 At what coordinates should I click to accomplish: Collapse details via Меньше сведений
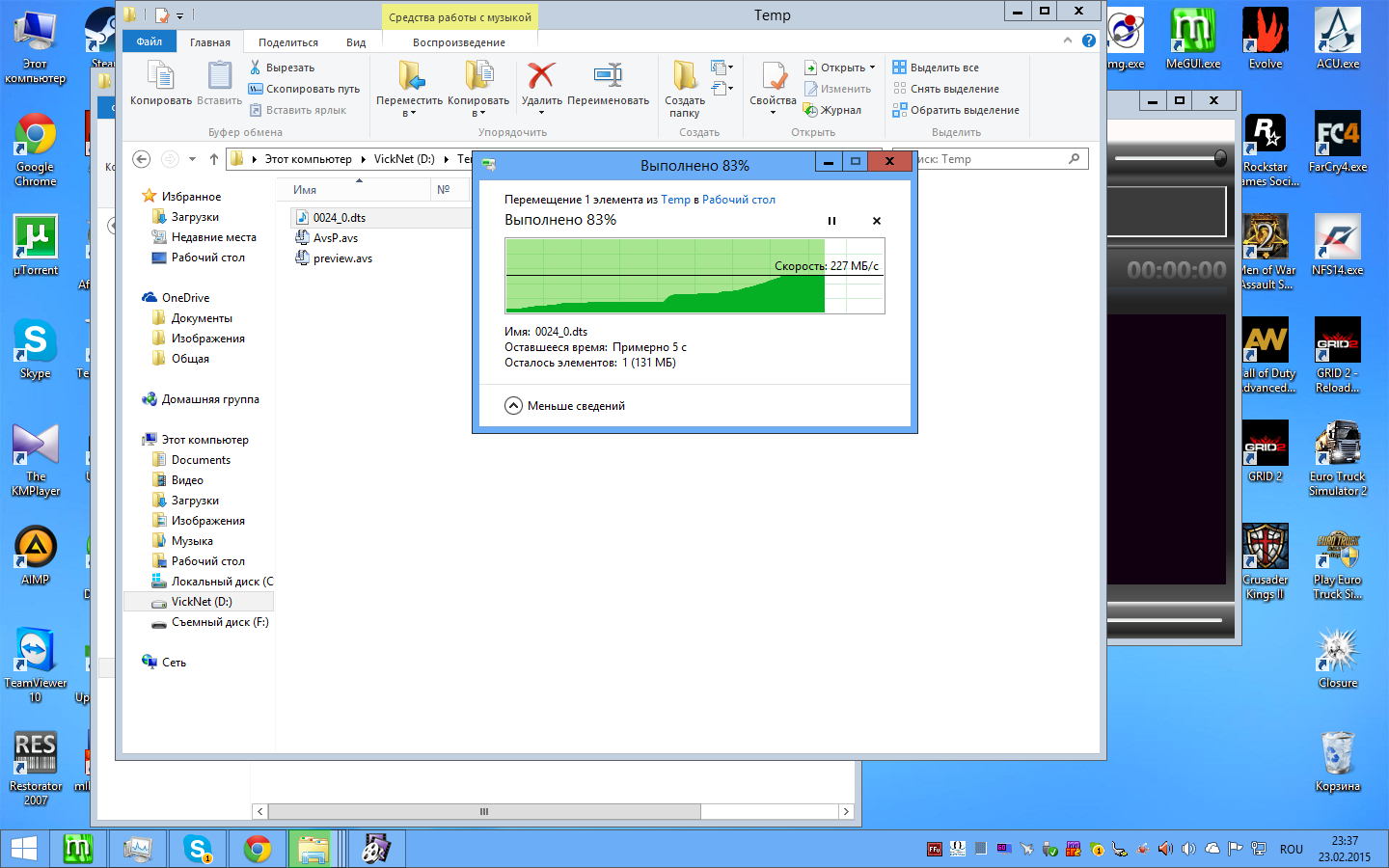(565, 406)
